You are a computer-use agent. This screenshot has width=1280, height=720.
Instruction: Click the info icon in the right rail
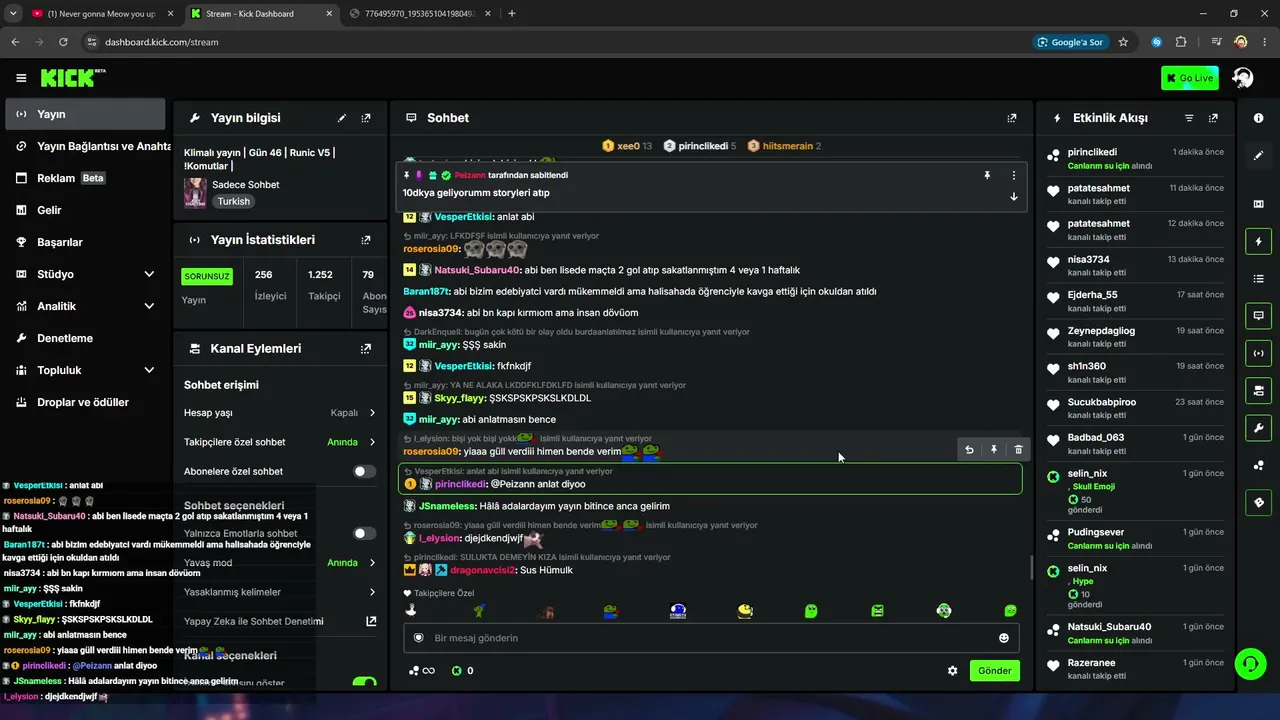[x=1258, y=118]
